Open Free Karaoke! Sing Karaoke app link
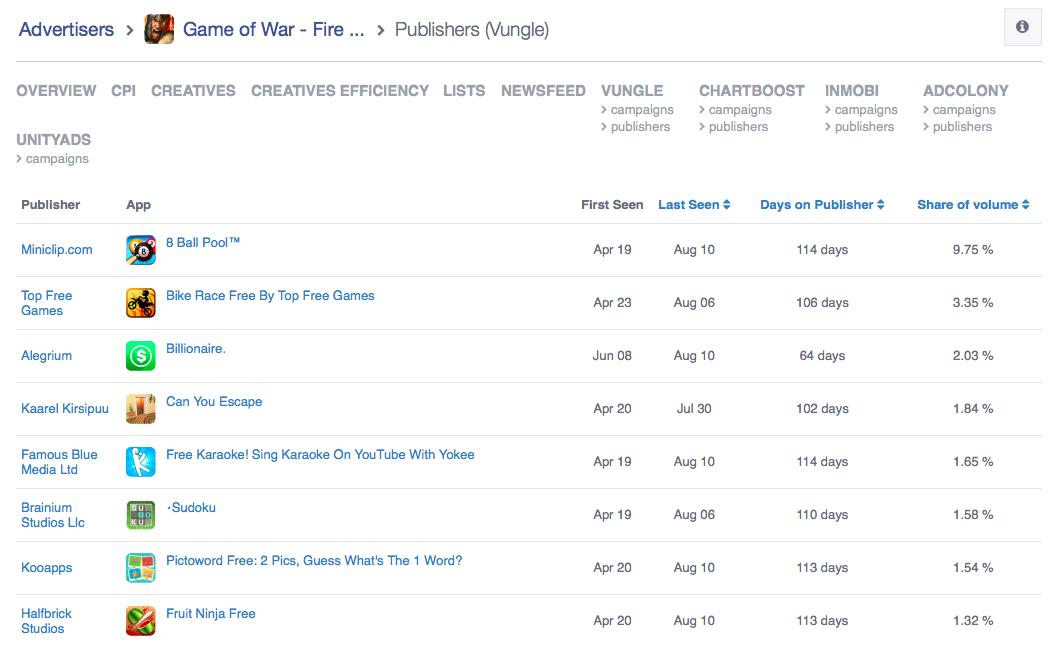Viewport: 1055px width, 645px height. pyautogui.click(x=320, y=455)
